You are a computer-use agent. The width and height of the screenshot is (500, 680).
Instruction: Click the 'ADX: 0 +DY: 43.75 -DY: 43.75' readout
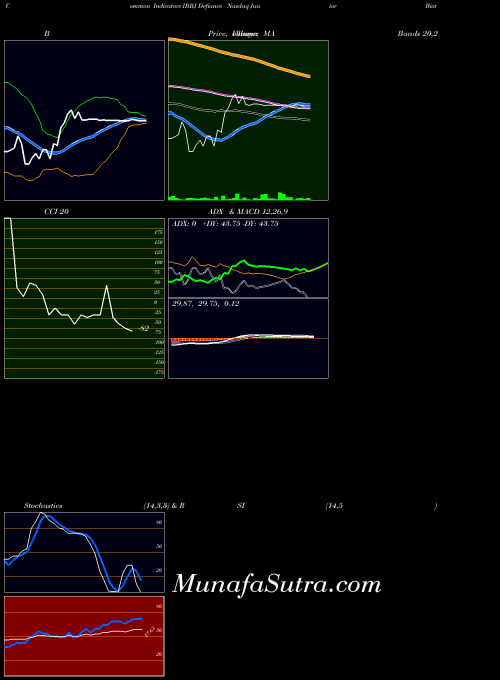tap(225, 224)
